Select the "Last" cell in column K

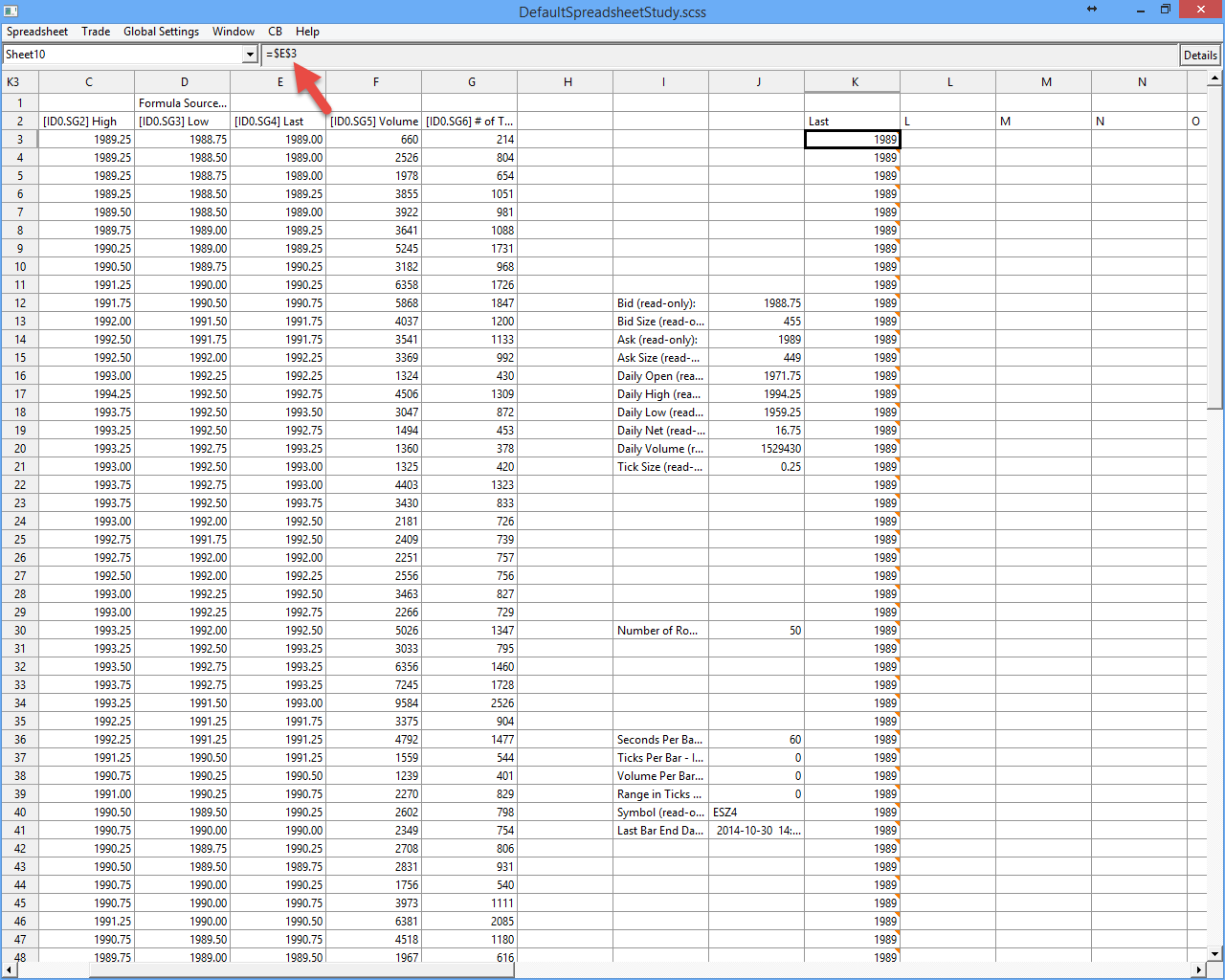853,122
